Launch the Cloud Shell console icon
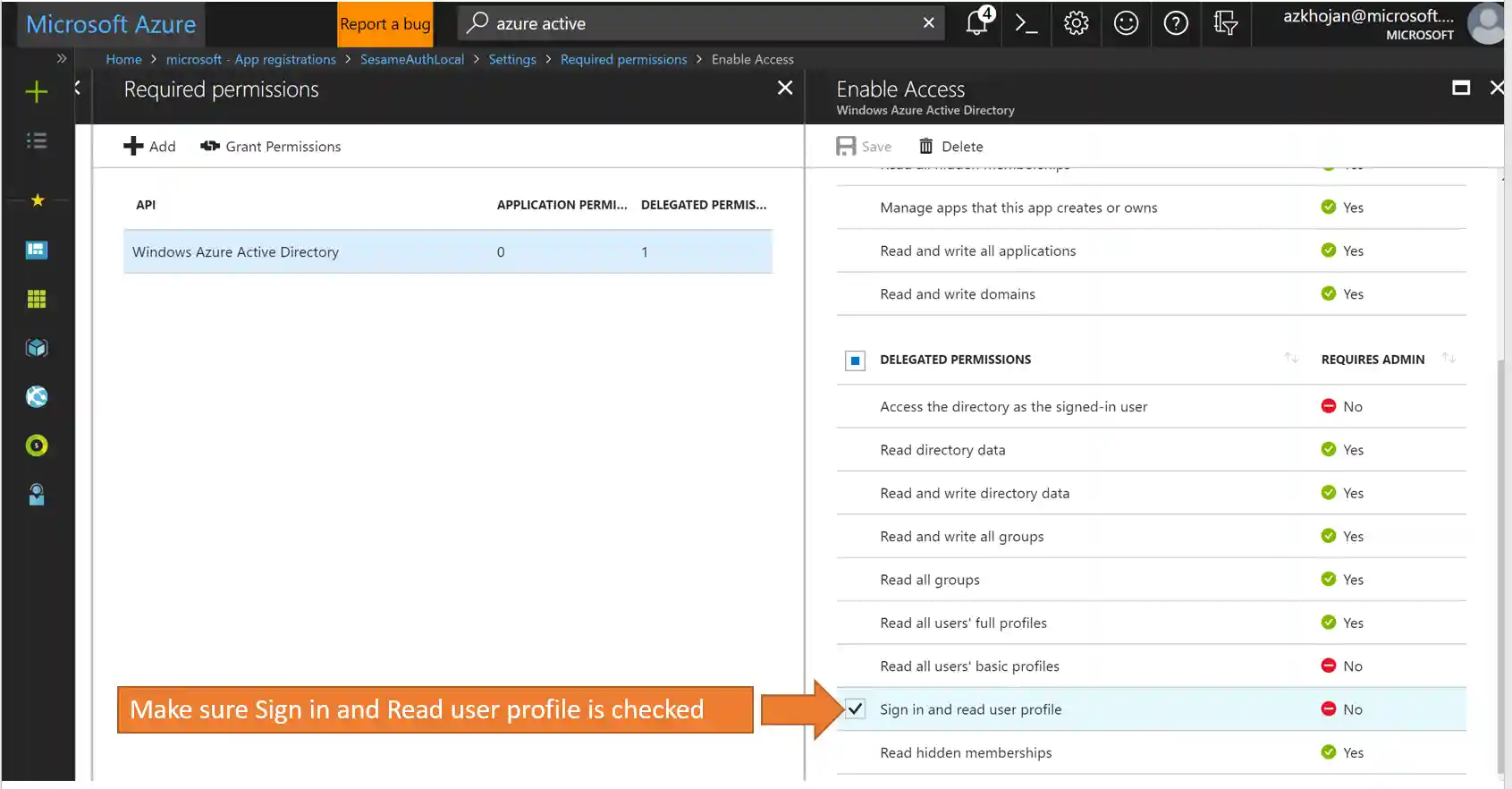Image resolution: width=1512 pixels, height=789 pixels. pyautogui.click(x=1026, y=23)
